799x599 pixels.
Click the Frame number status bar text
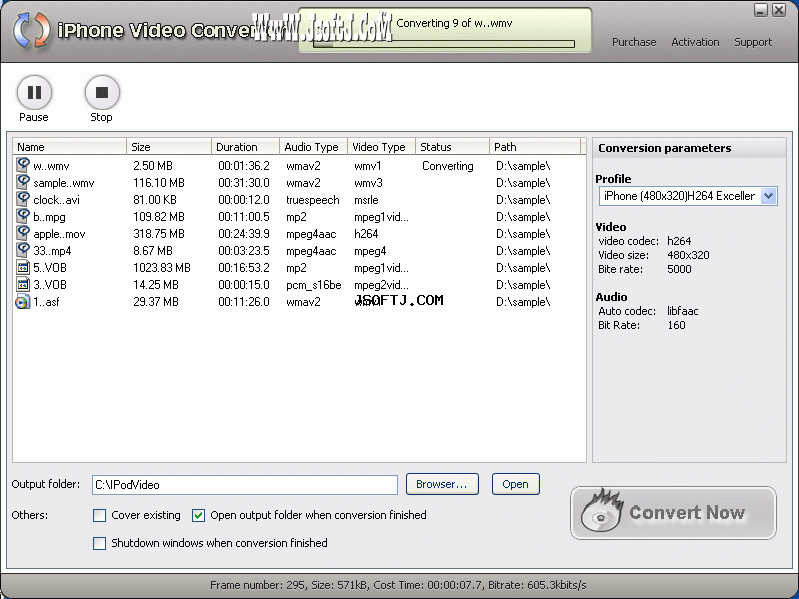pos(398,585)
